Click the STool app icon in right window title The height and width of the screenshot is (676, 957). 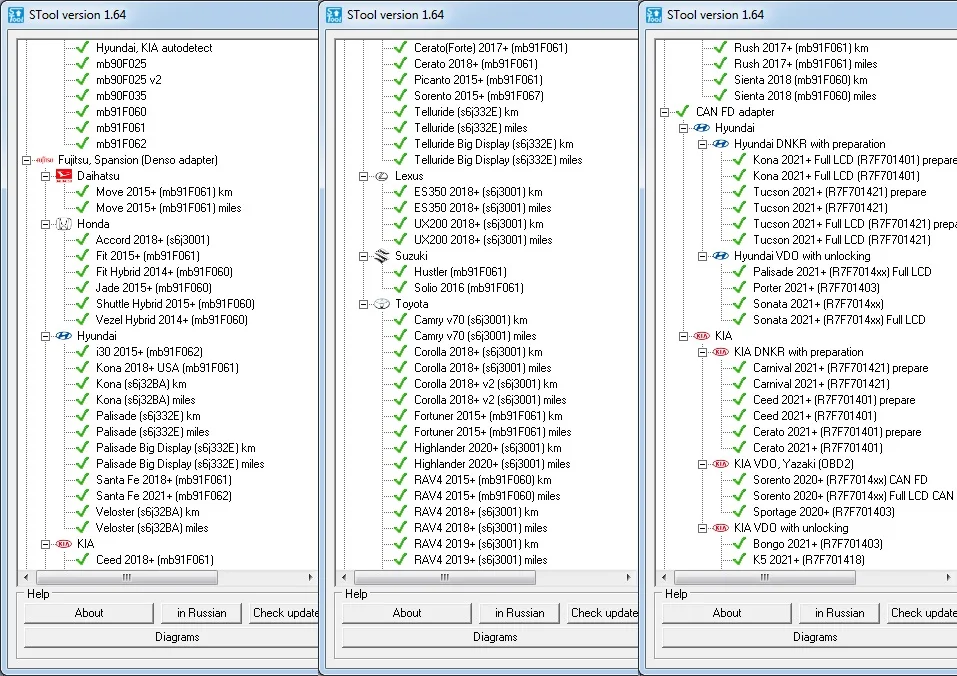pyautogui.click(x=654, y=15)
